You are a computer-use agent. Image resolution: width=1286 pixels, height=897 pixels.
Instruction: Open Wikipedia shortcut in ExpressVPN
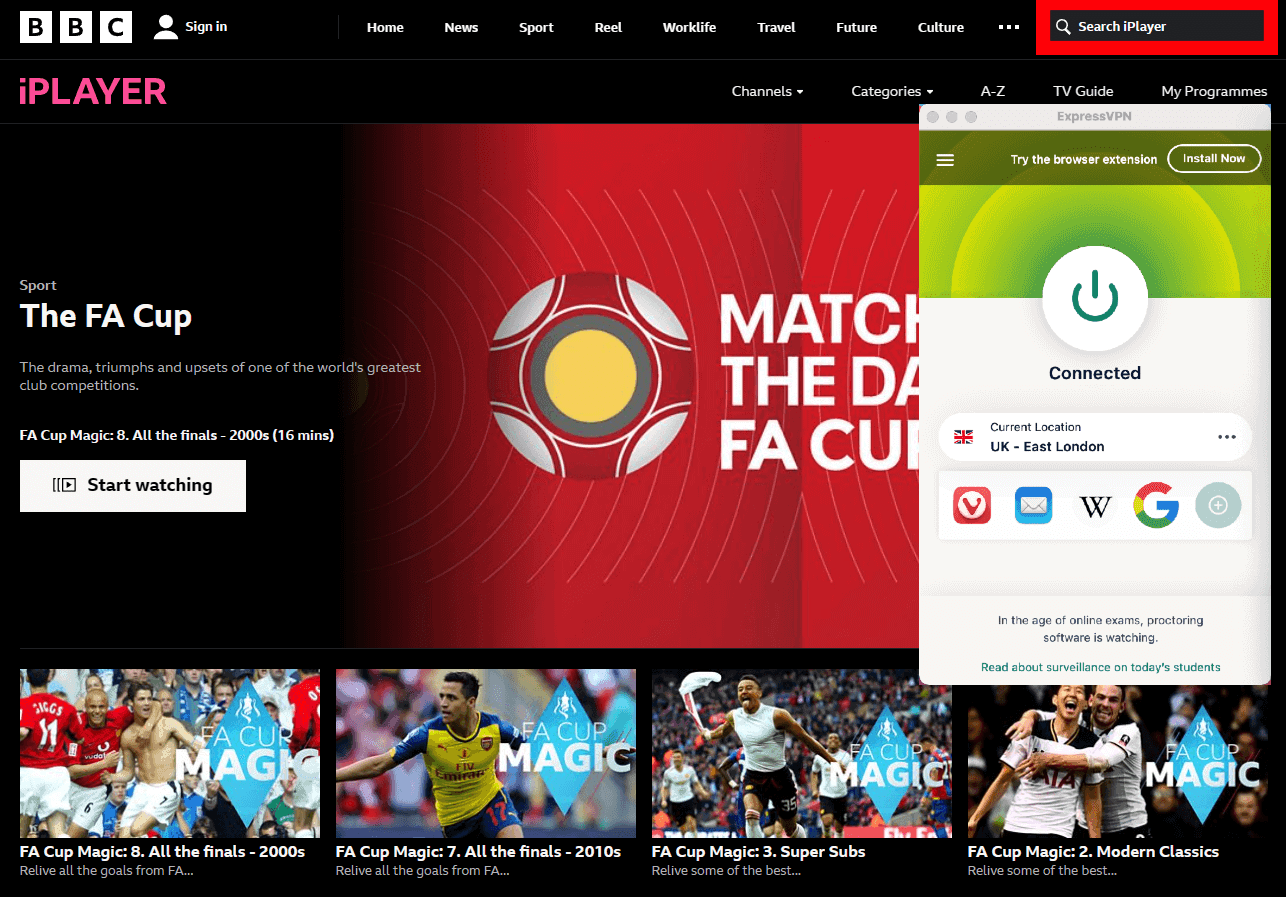(1095, 506)
